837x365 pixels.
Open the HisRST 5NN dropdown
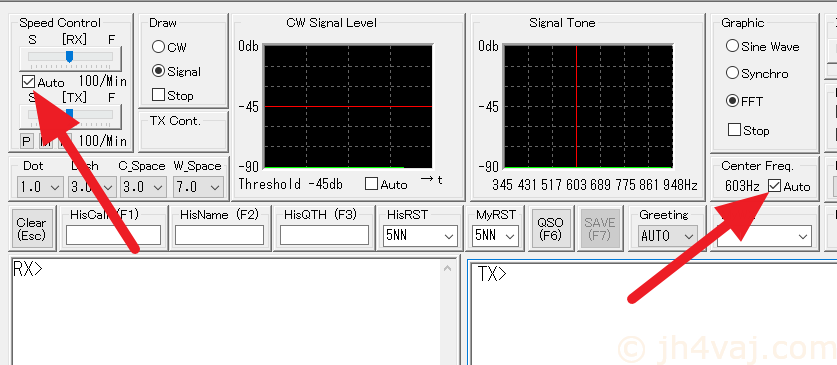pos(420,235)
